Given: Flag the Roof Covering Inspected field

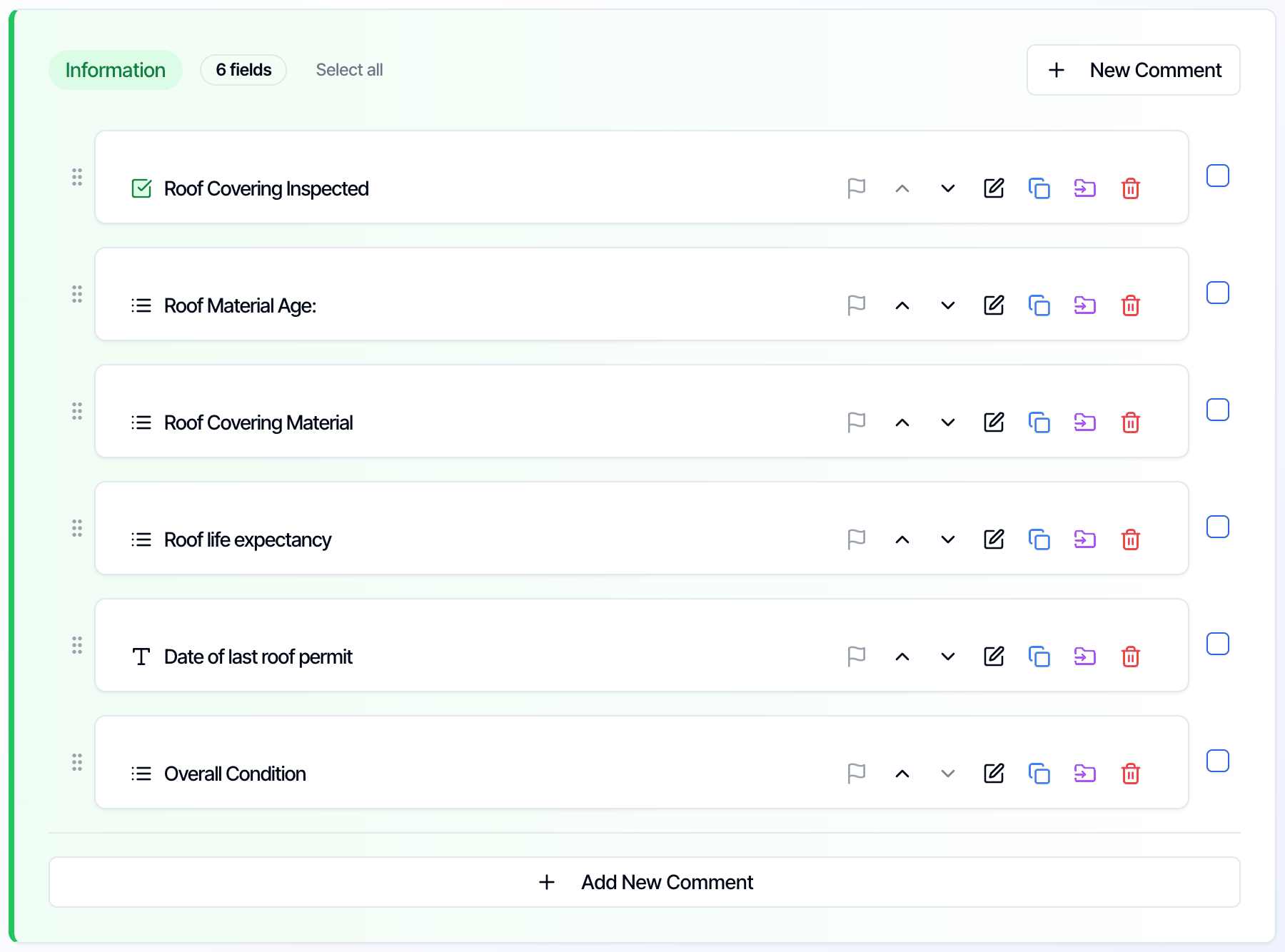Looking at the screenshot, I should point(857,188).
